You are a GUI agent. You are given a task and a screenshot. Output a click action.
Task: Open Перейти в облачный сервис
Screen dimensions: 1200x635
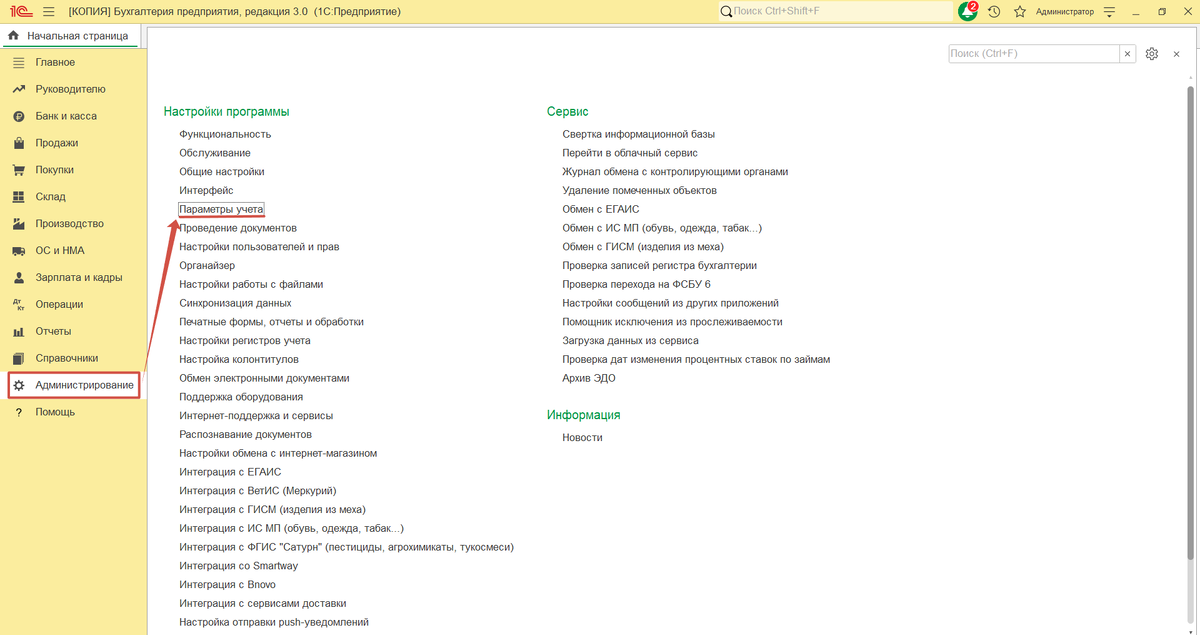630,153
